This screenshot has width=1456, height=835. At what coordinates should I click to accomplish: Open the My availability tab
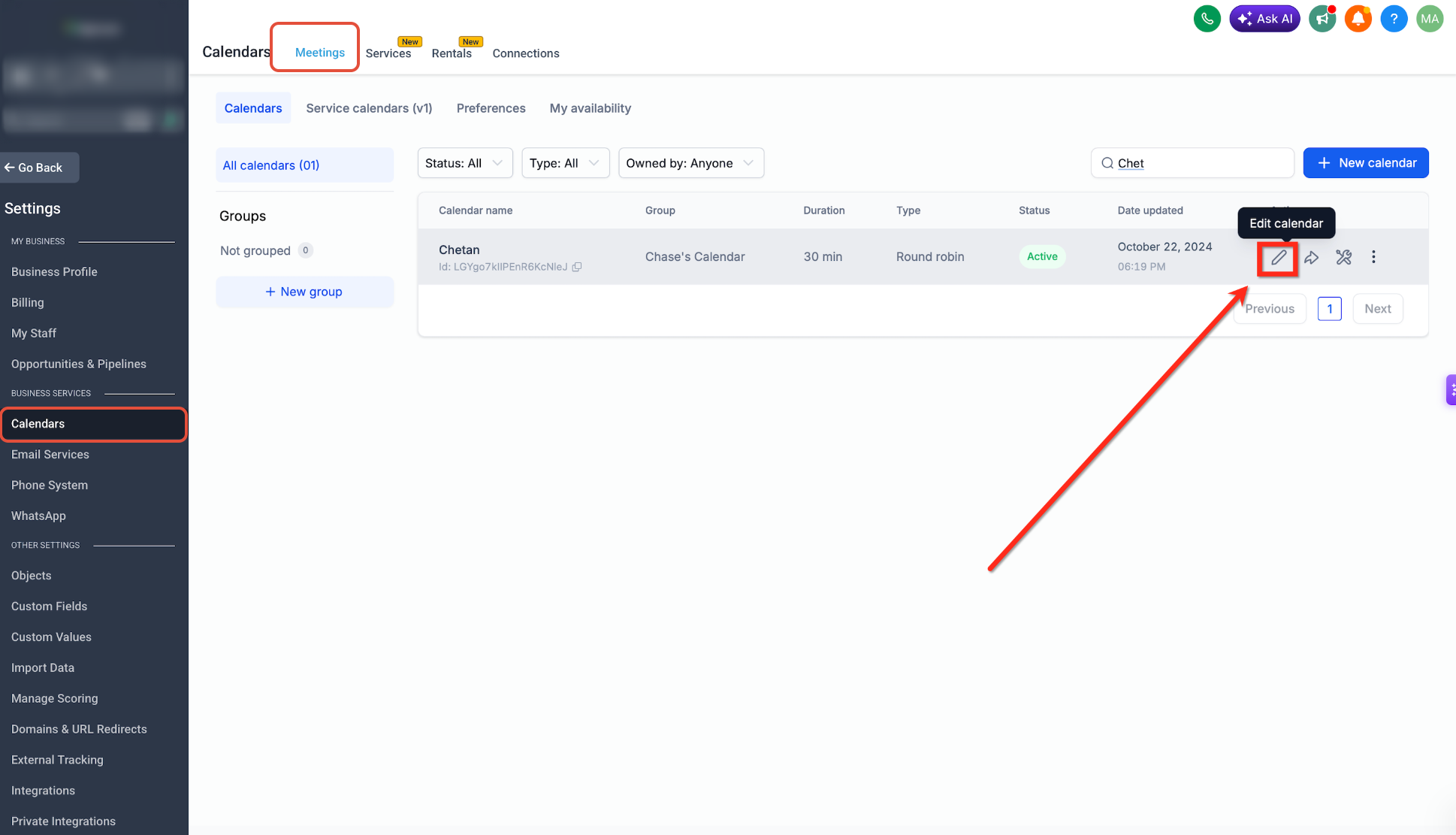(591, 108)
